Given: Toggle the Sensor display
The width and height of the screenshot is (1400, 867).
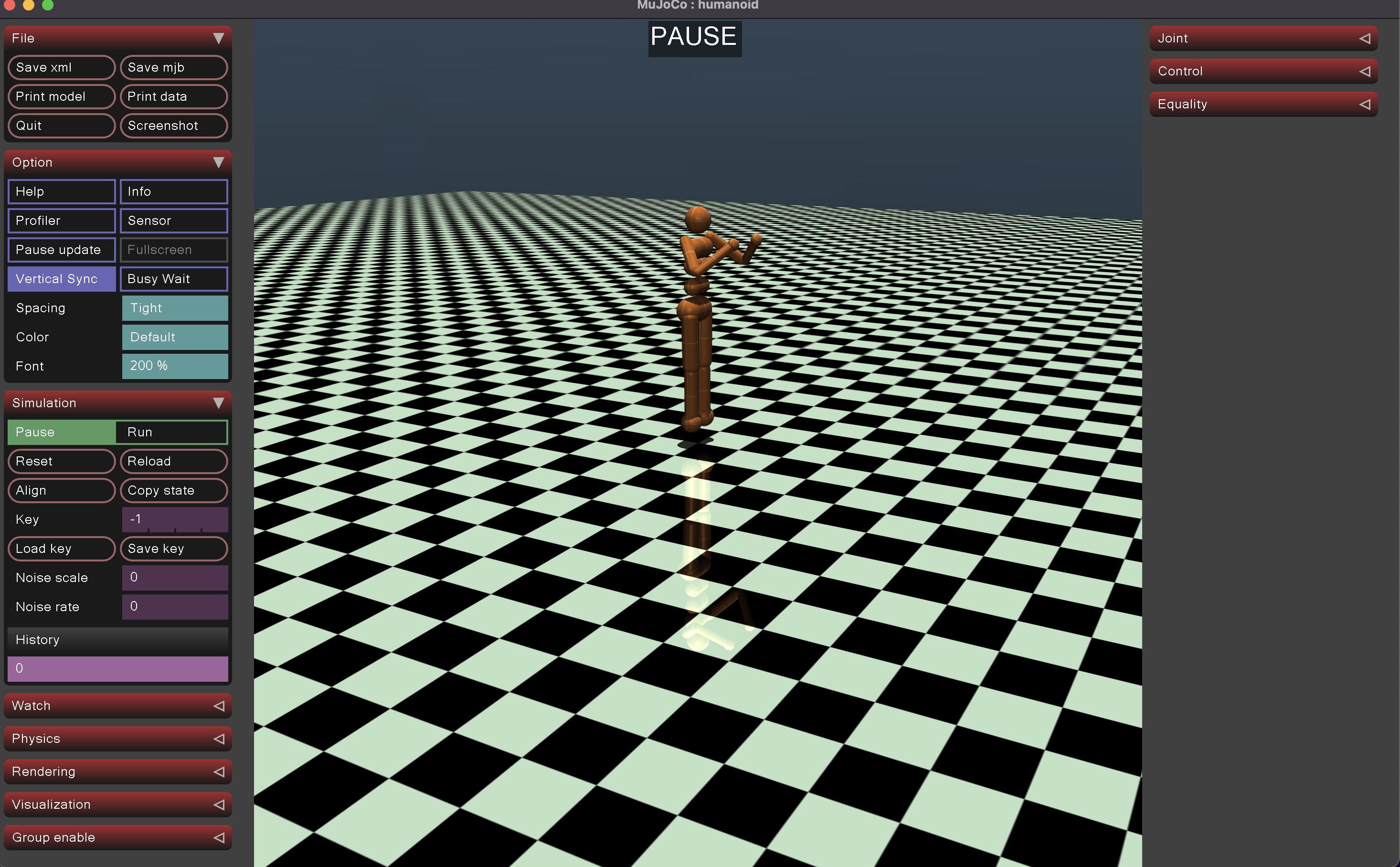Looking at the screenshot, I should 173,221.
